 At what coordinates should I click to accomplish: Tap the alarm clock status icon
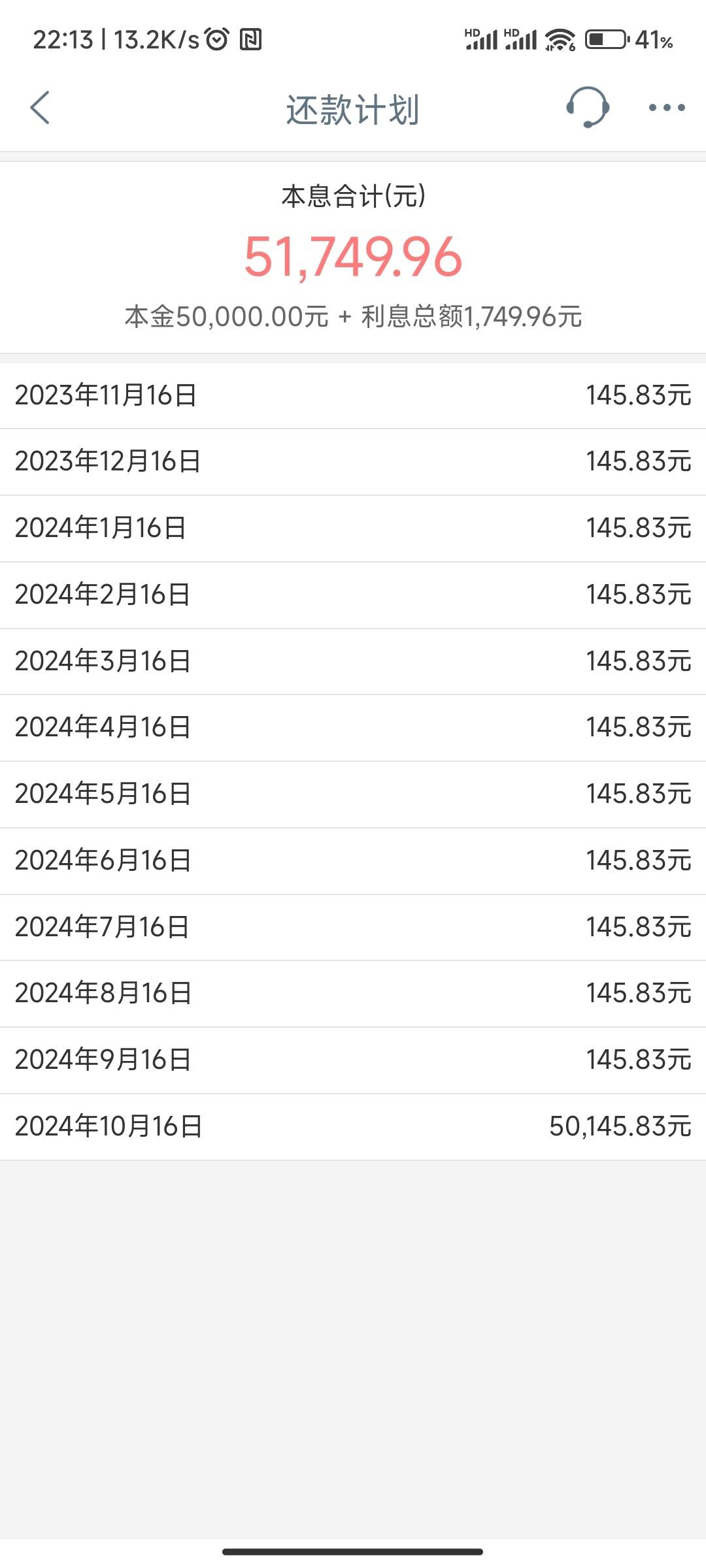pyautogui.click(x=217, y=40)
